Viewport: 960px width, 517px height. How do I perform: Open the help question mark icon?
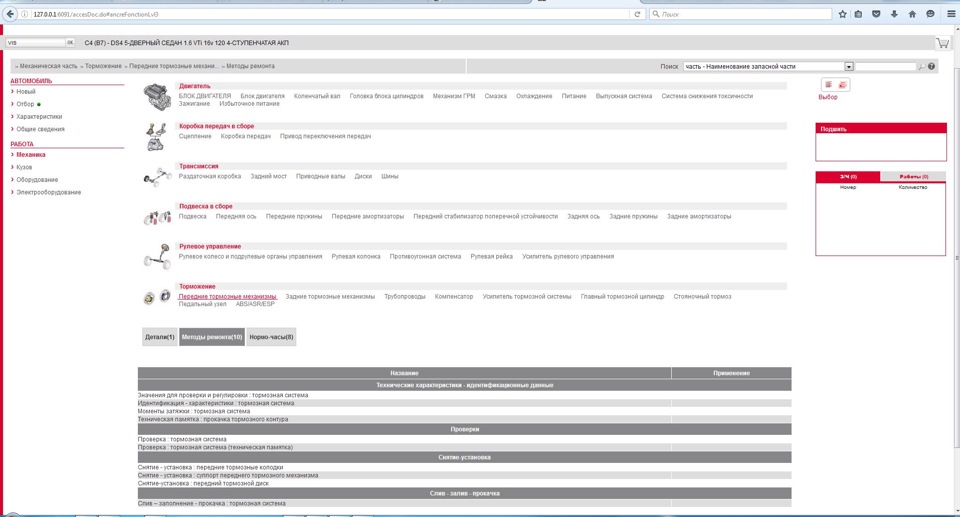(x=931, y=66)
